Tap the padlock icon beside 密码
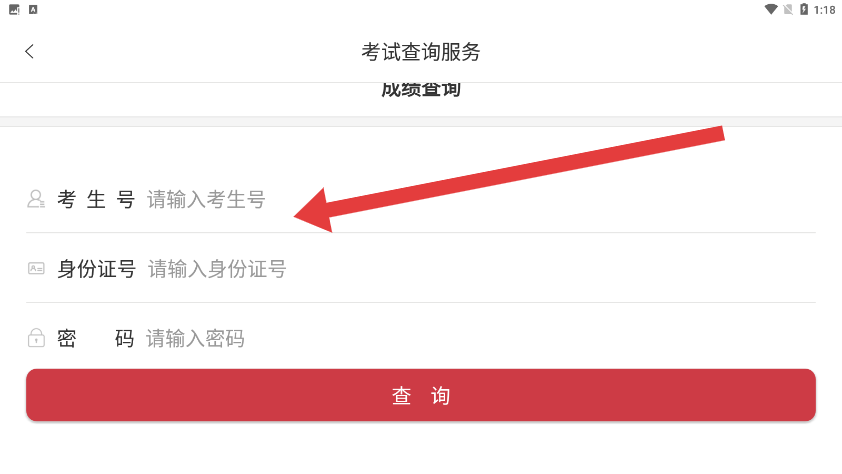Screen dimensions: 842x474 (x=36, y=338)
